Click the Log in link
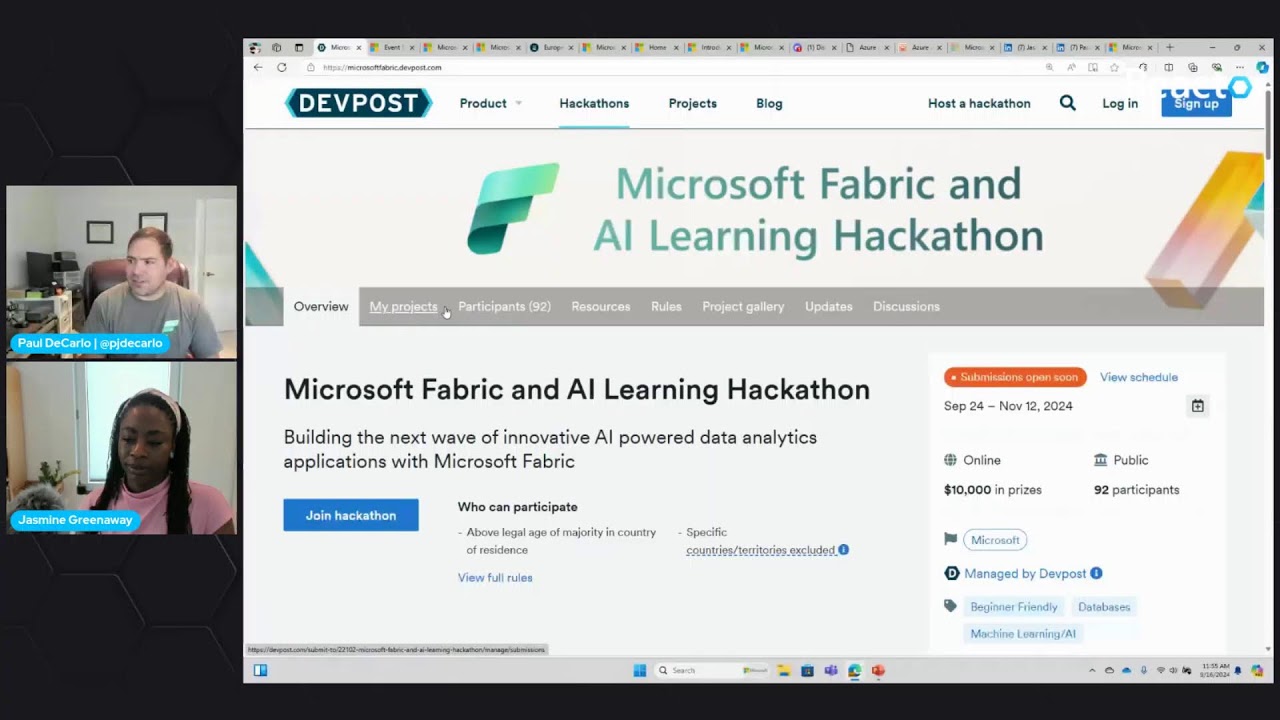Screen dimensions: 1280x720 pos(1120,103)
